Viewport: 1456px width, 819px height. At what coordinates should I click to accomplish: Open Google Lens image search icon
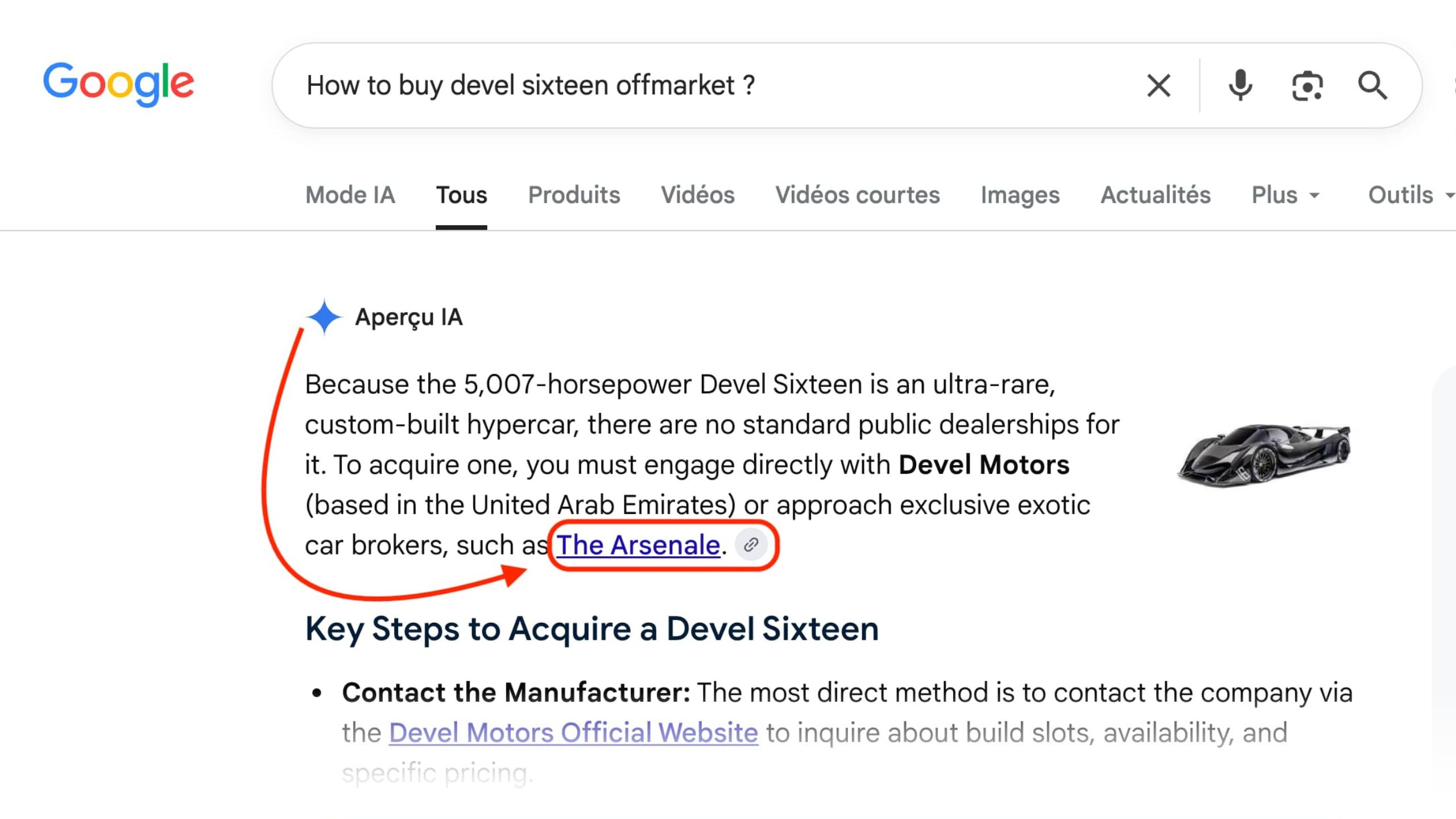pyautogui.click(x=1307, y=86)
